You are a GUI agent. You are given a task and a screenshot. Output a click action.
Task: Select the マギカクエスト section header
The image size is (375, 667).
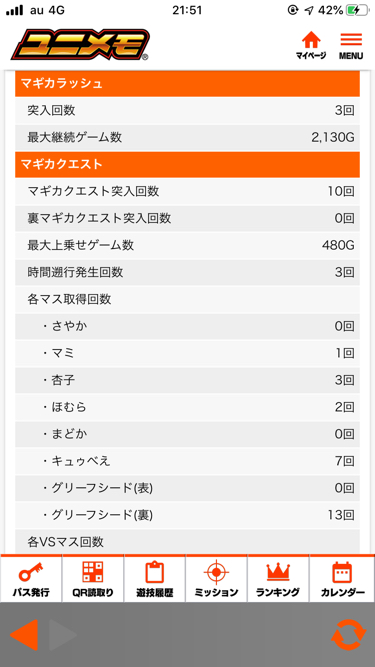click(188, 164)
